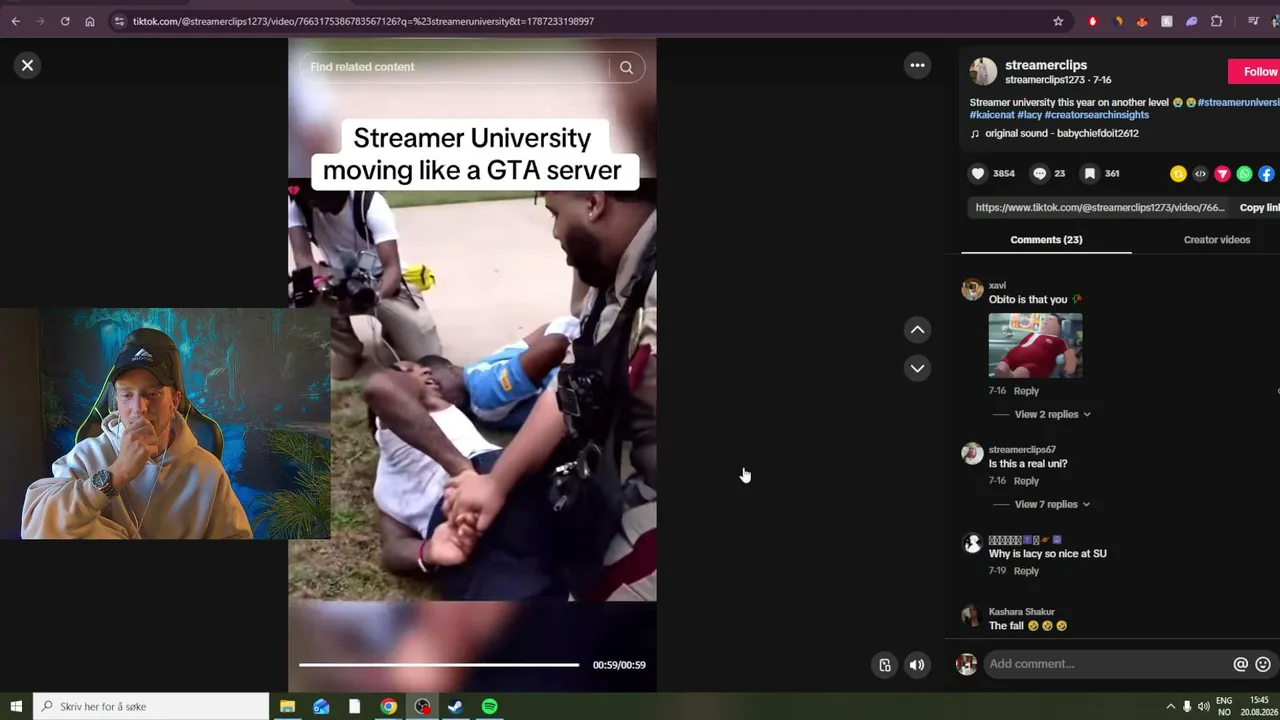Open Steam from the taskbar

pos(455,706)
